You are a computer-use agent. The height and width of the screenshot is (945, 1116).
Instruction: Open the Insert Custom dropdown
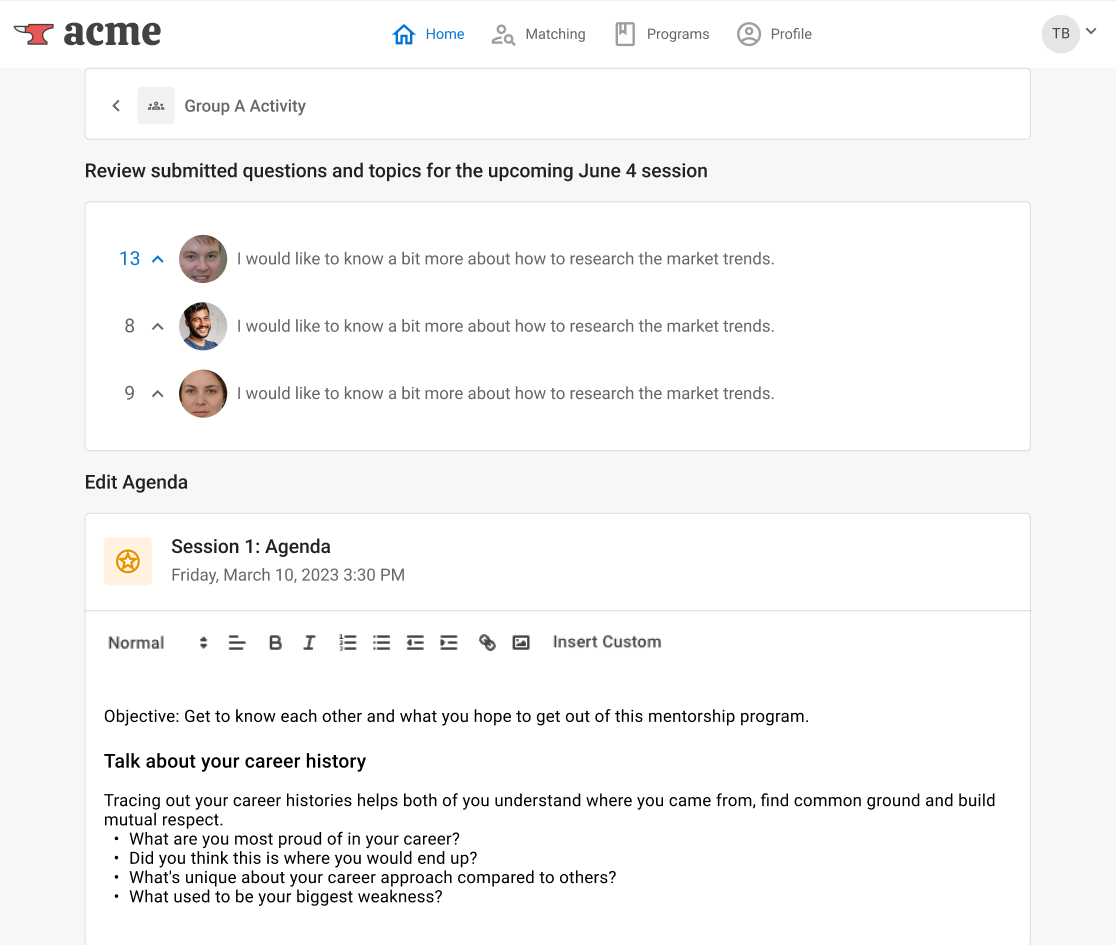(607, 642)
